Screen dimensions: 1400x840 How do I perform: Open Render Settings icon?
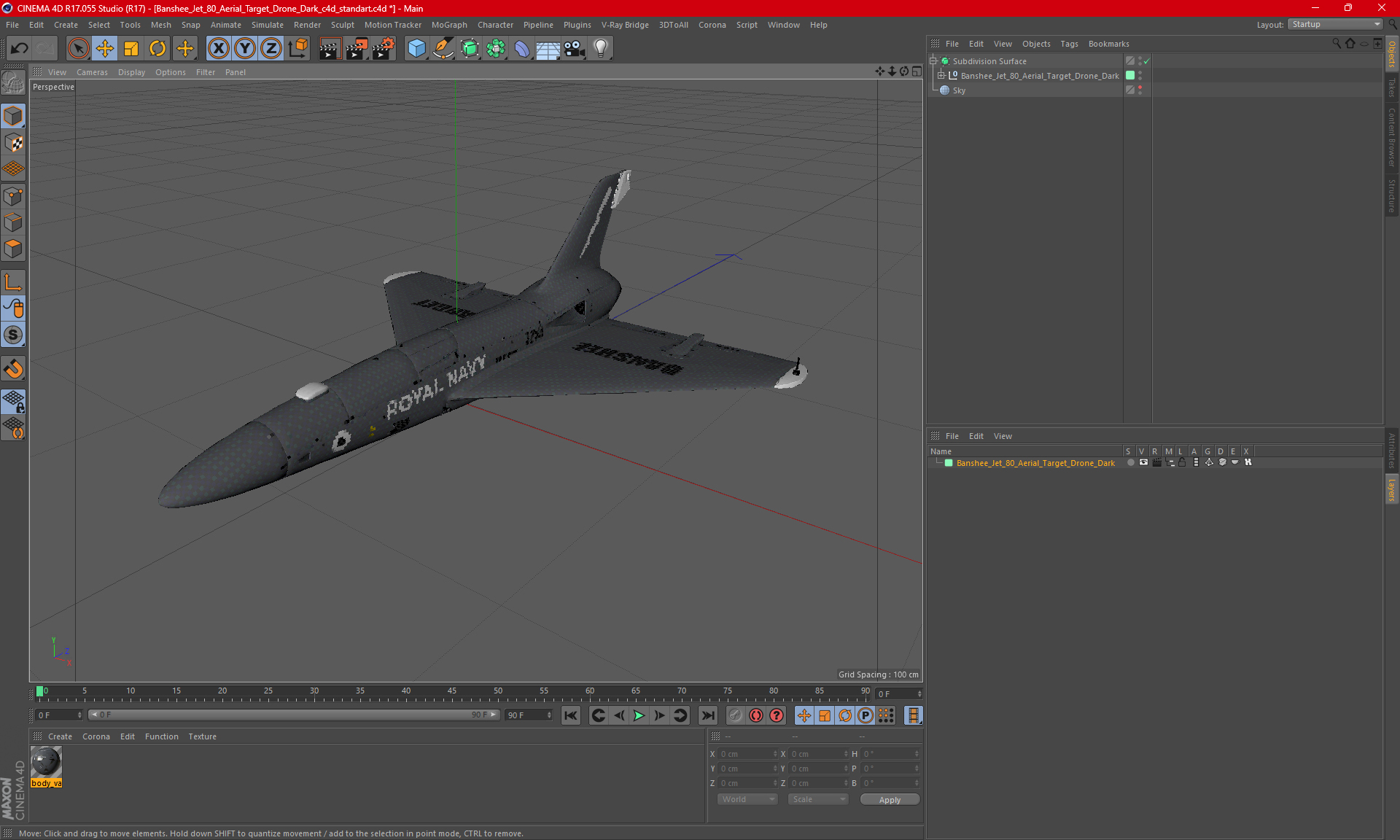click(x=384, y=49)
